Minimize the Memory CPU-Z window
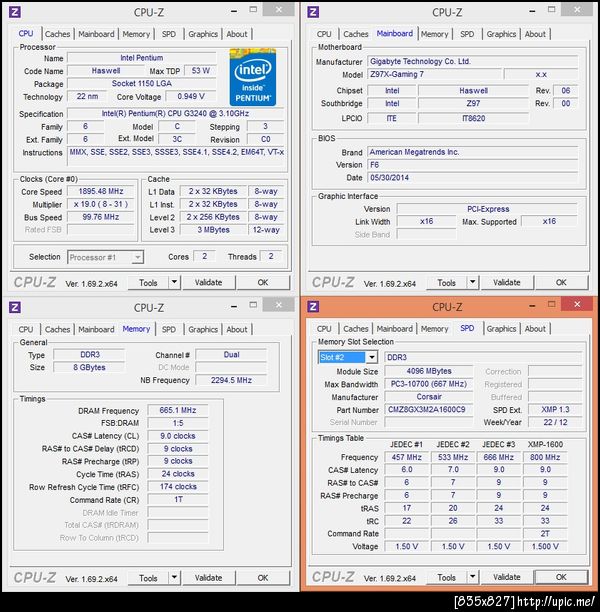The height and width of the screenshot is (612, 600). pos(234,306)
